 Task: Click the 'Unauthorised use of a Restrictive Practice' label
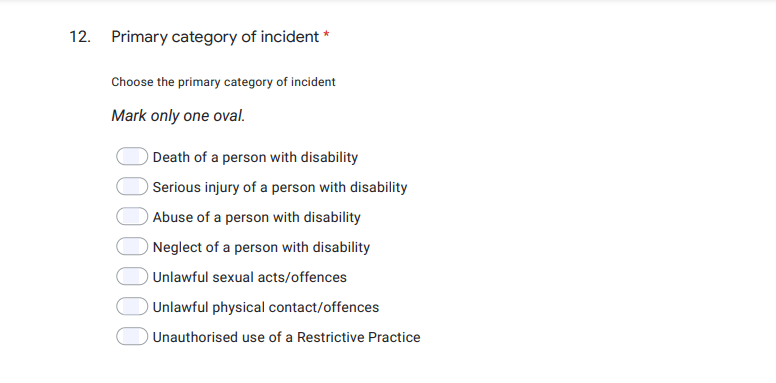(x=287, y=337)
